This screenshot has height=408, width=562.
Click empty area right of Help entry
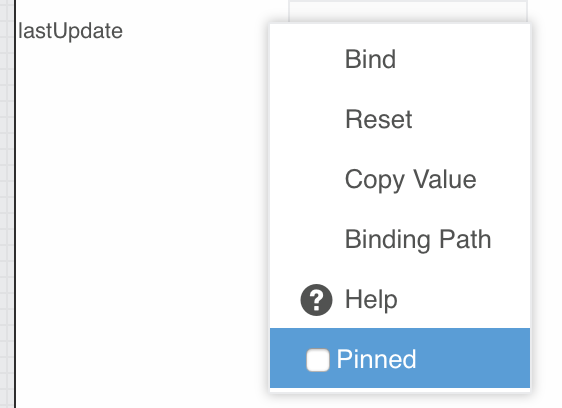pos(462,299)
